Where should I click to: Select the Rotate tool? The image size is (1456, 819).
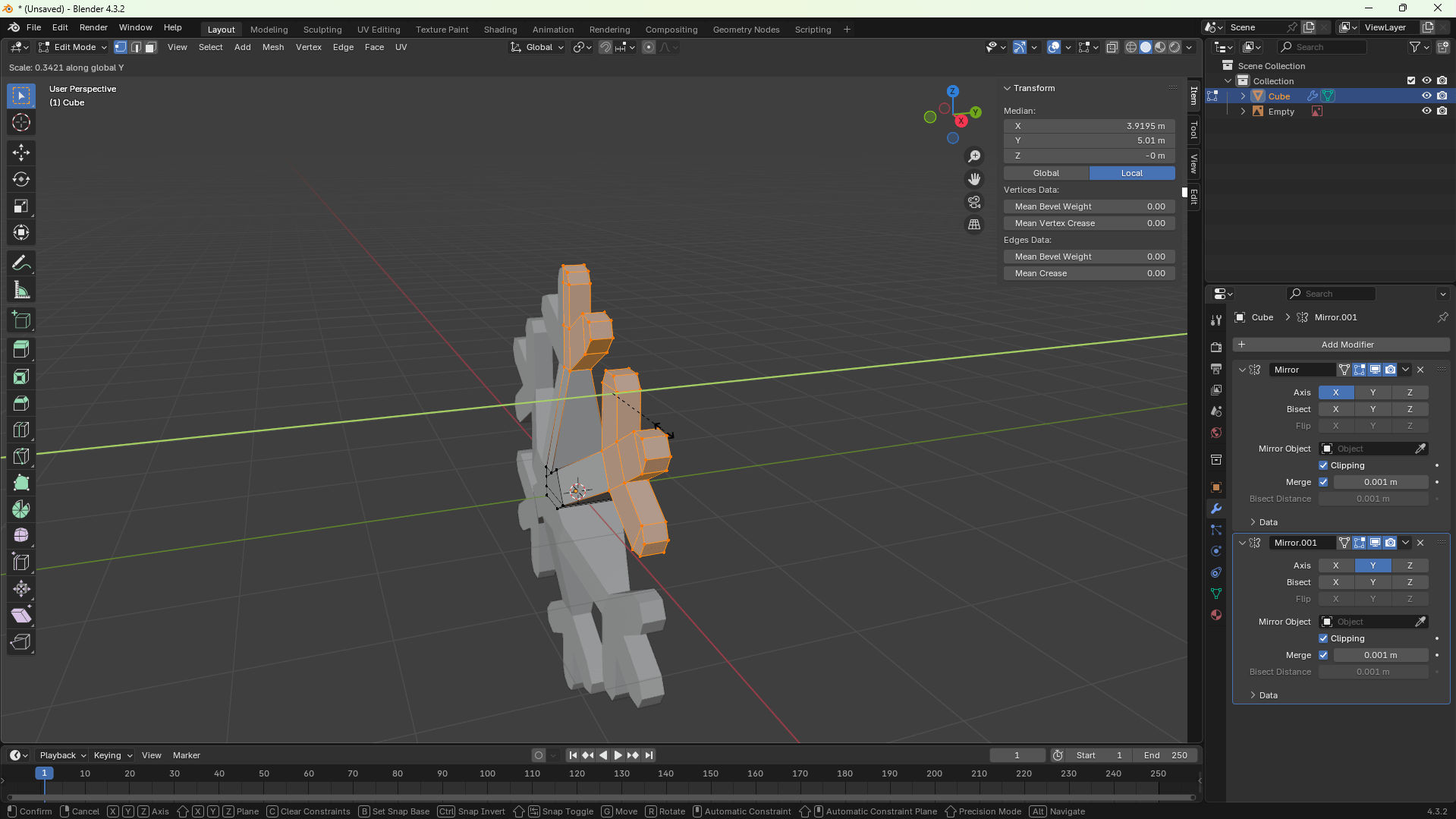(21, 179)
